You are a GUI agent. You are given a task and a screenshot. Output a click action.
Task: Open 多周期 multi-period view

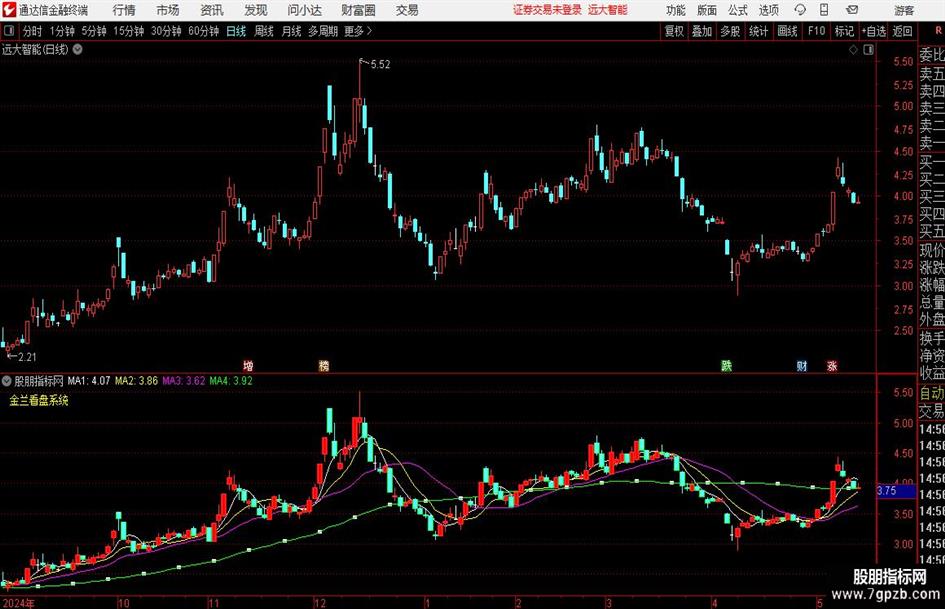pyautogui.click(x=323, y=31)
